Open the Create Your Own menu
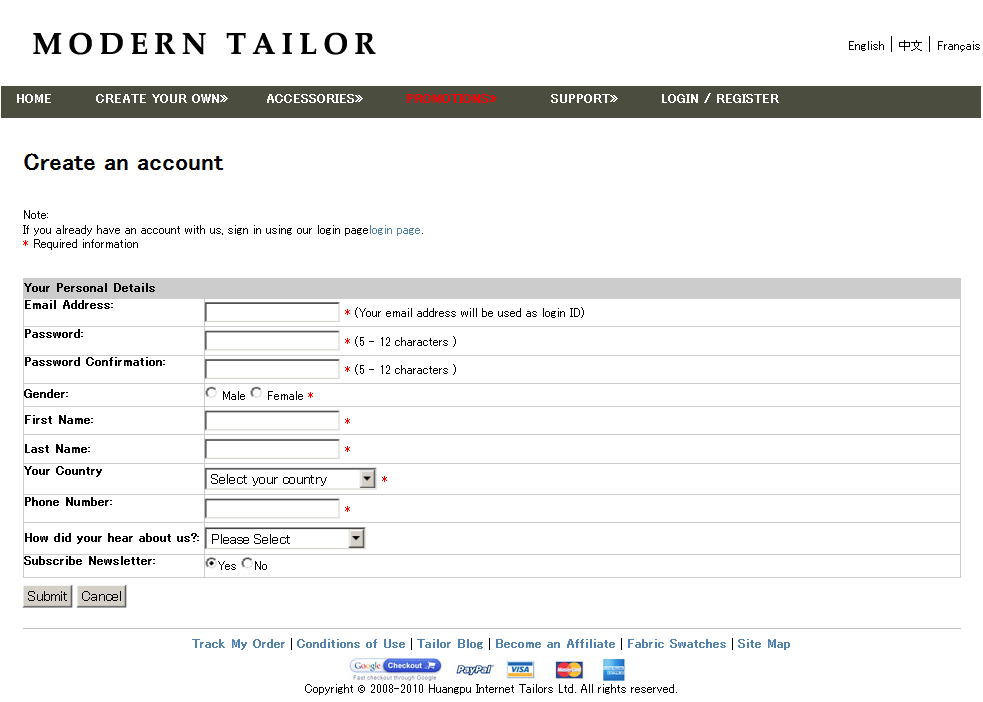The width and height of the screenshot is (983, 702). (x=162, y=99)
